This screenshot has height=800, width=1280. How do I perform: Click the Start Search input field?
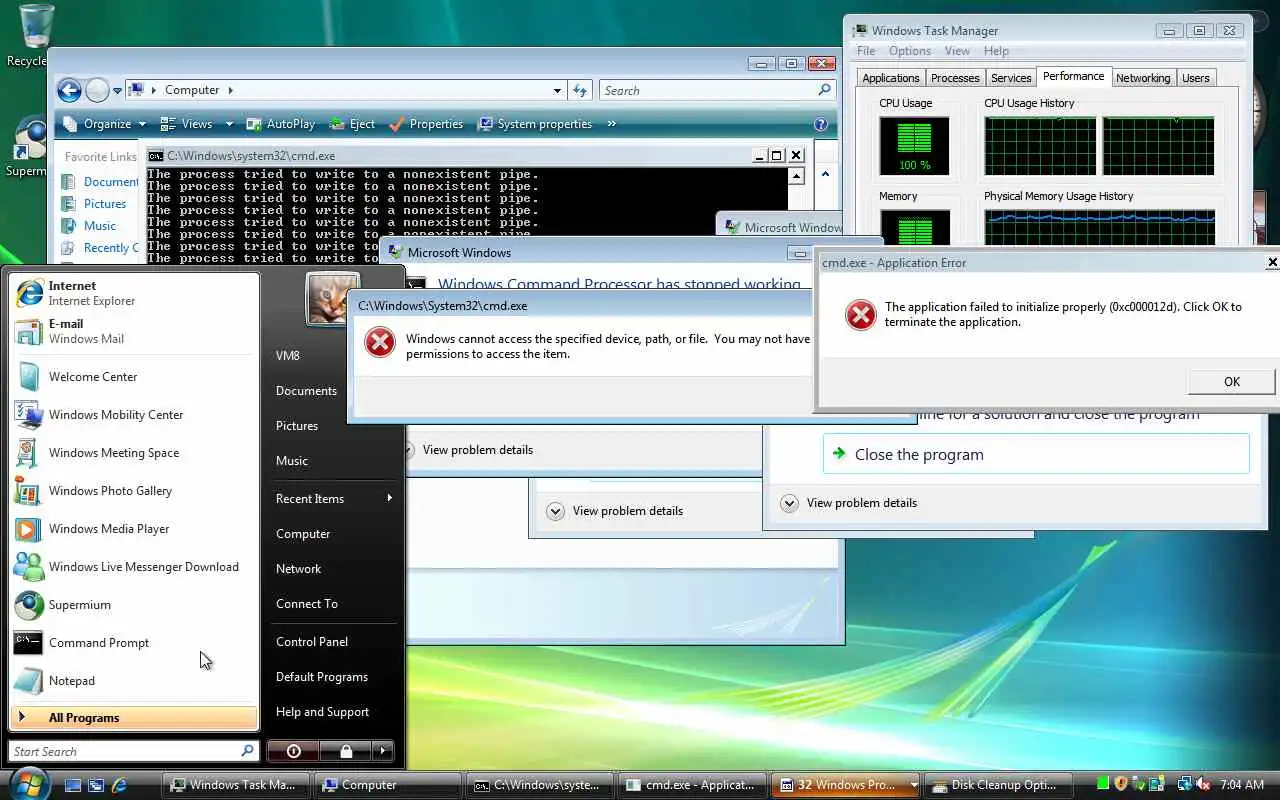[134, 751]
